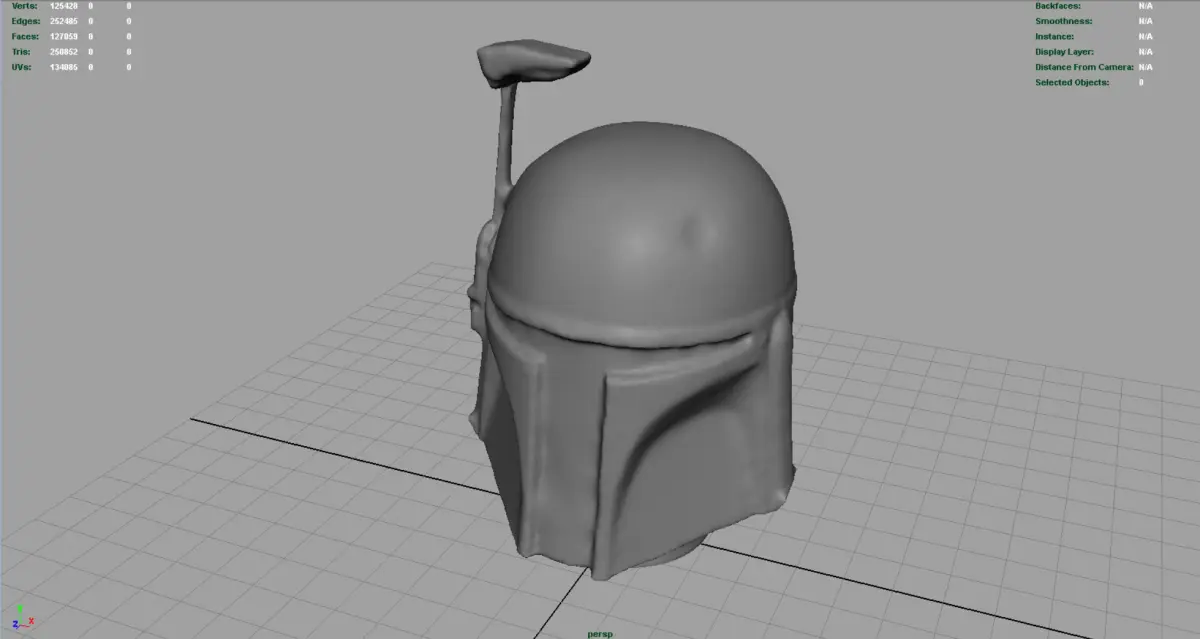This screenshot has width=1200, height=639.
Task: Click the N/A value beside Instance
Action: click(1145, 36)
